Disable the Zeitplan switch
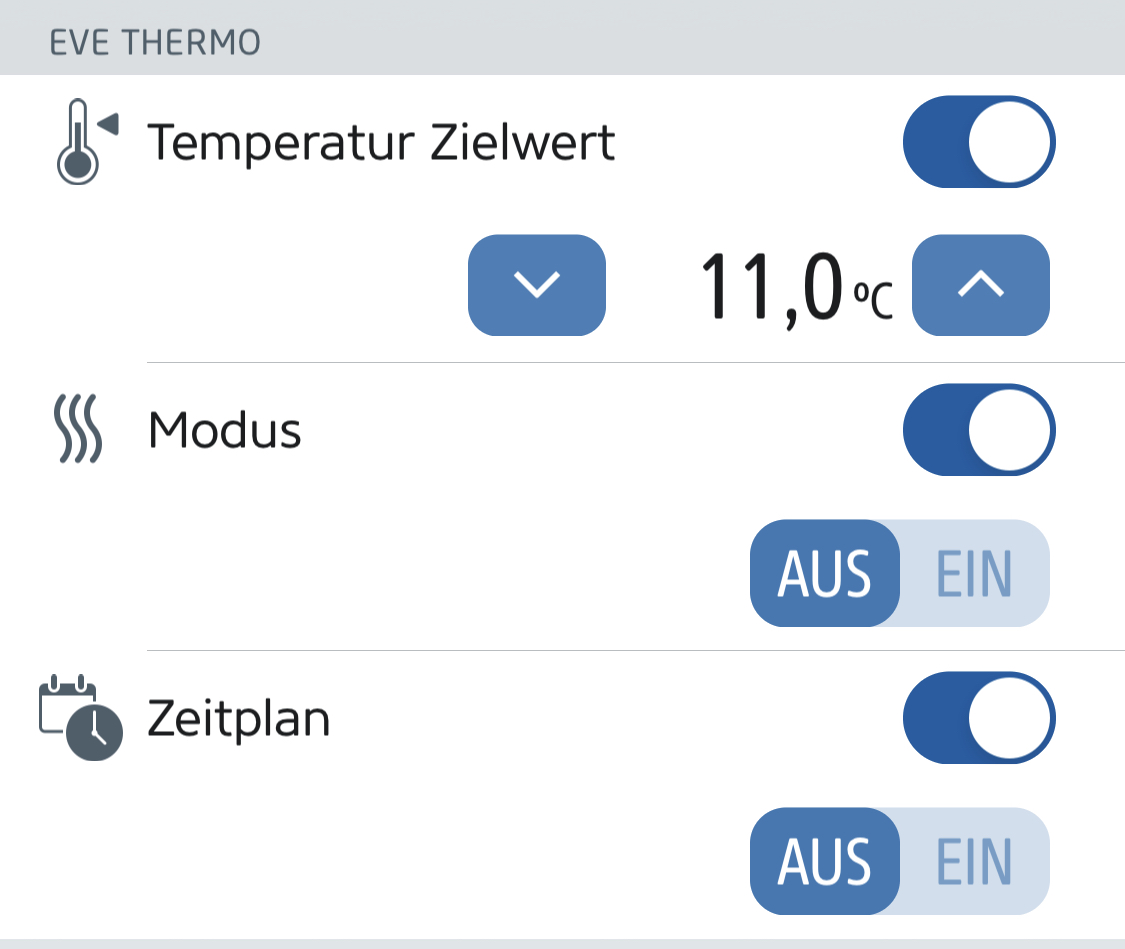1125x949 pixels. click(x=978, y=717)
